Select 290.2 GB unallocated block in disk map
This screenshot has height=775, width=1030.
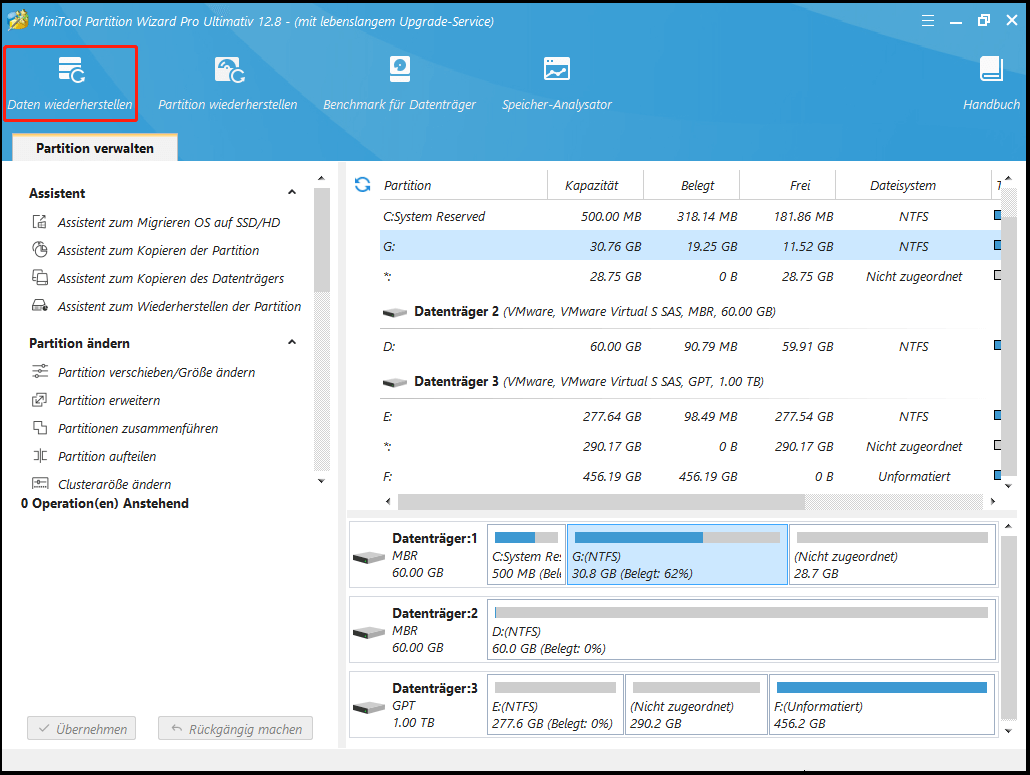click(x=696, y=705)
